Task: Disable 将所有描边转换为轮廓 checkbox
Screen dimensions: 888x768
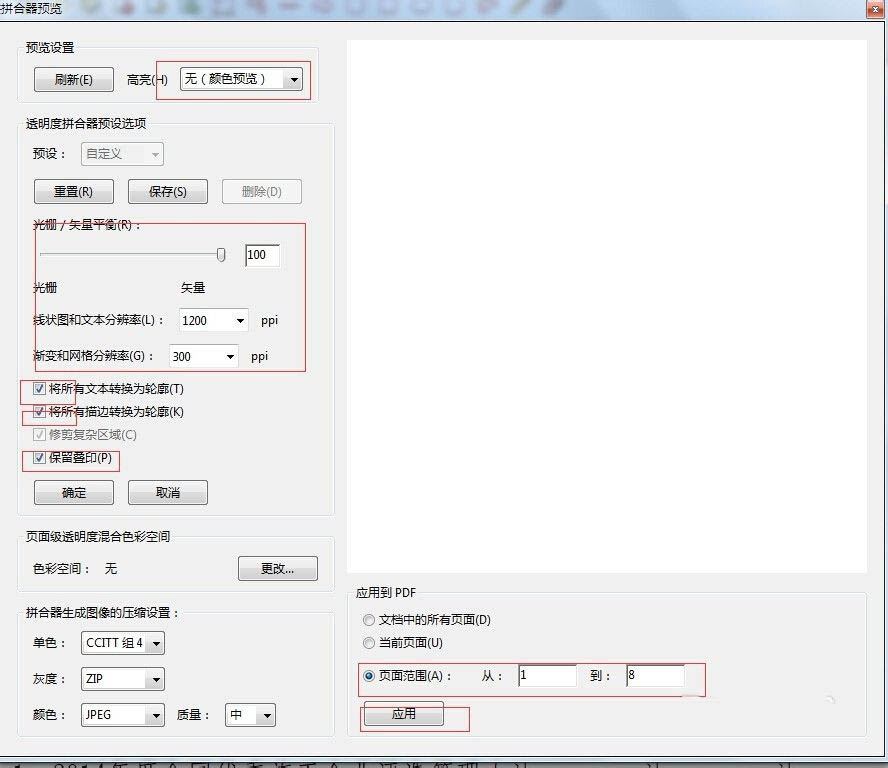Action: (38, 411)
